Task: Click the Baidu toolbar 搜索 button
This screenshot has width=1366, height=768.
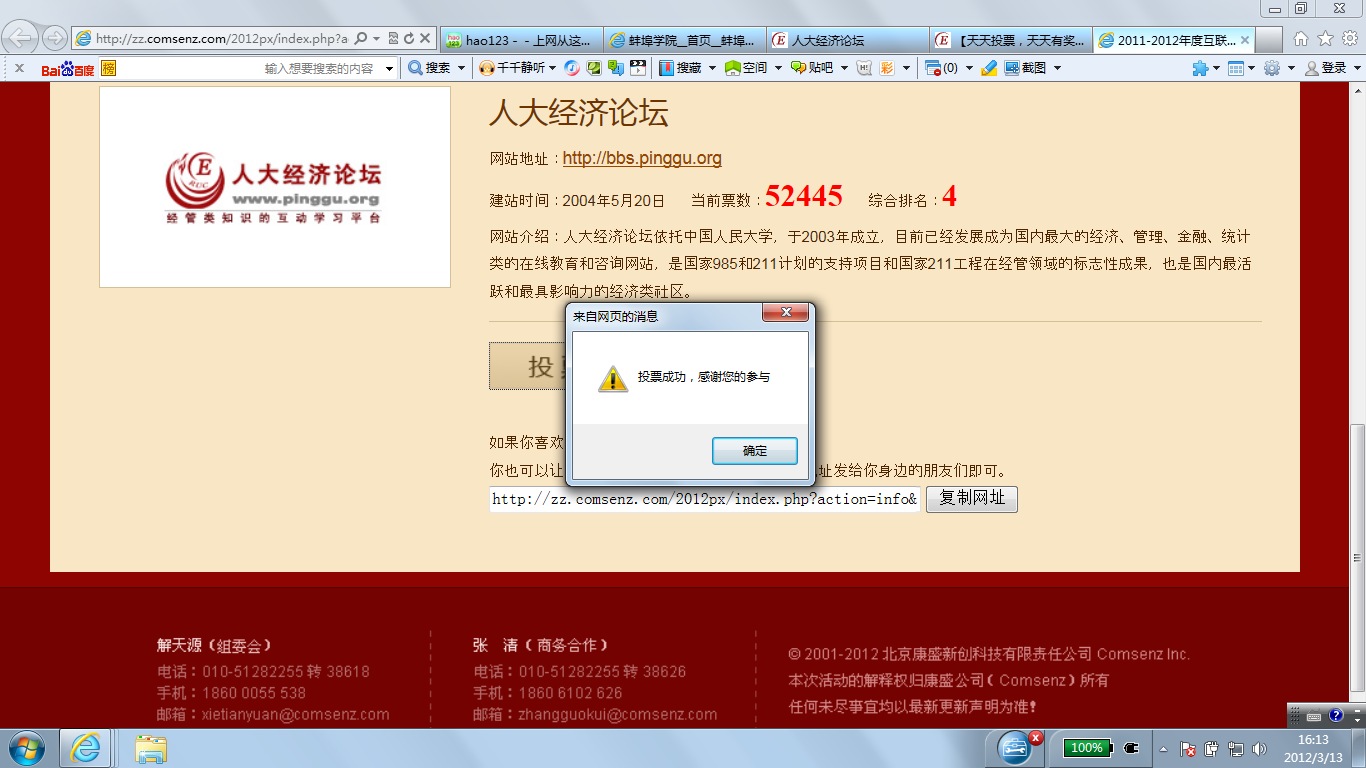Action: coord(429,68)
